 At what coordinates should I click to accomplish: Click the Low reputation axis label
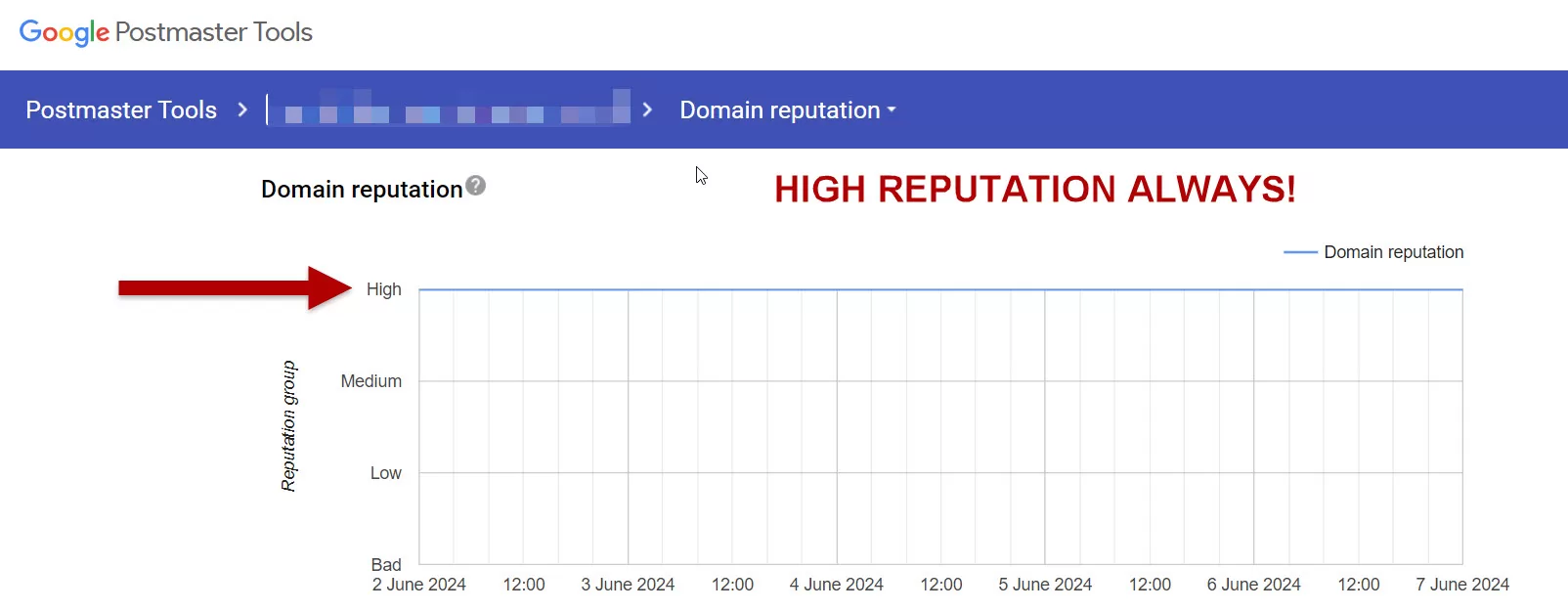click(385, 473)
